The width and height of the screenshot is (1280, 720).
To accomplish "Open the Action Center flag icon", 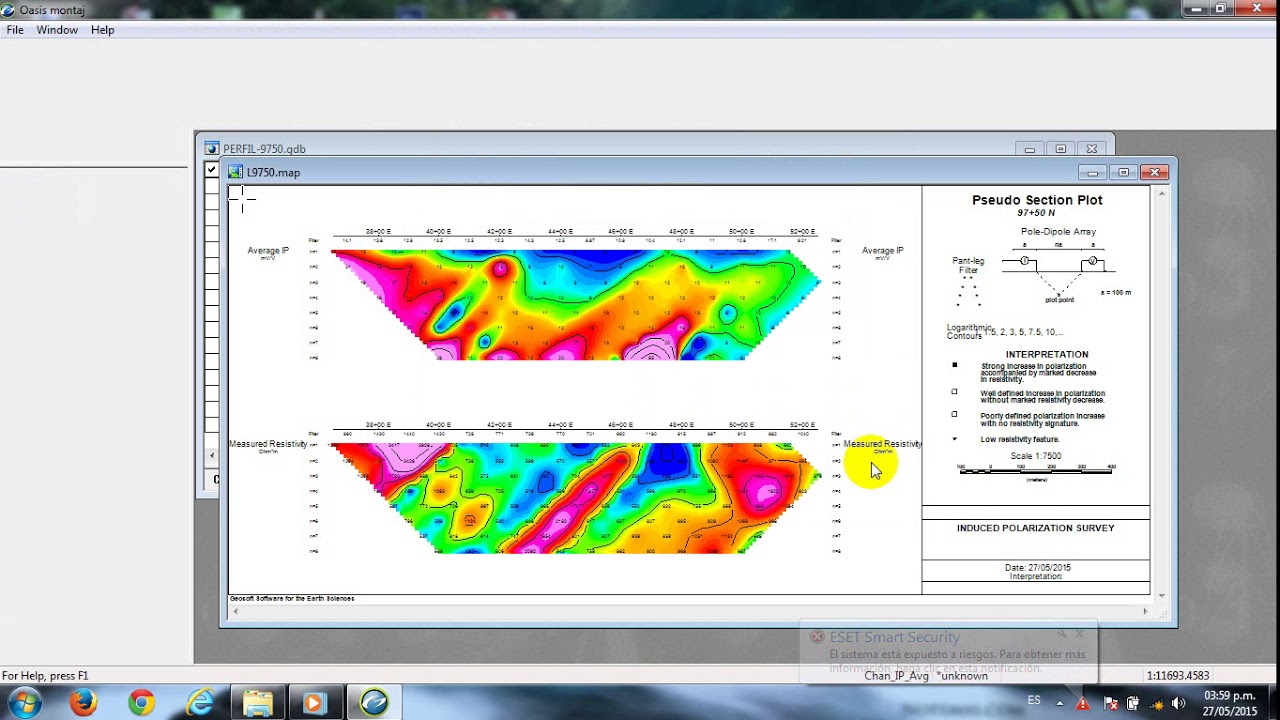I will coord(1110,703).
